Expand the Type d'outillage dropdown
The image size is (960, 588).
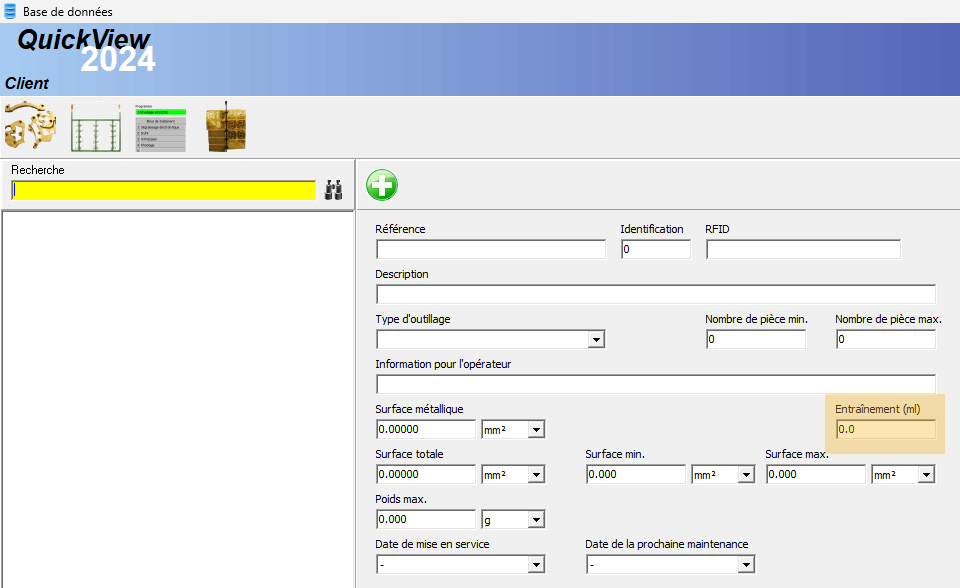pyautogui.click(x=596, y=340)
